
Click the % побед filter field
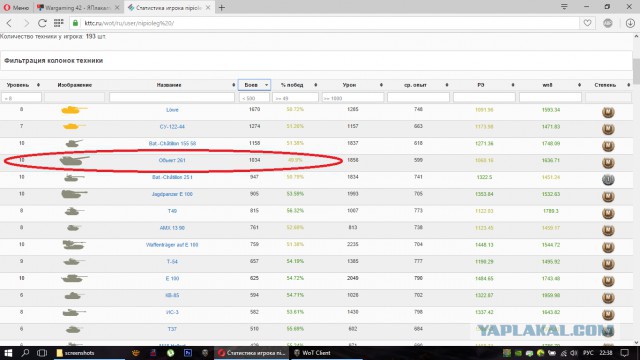[x=296, y=98]
